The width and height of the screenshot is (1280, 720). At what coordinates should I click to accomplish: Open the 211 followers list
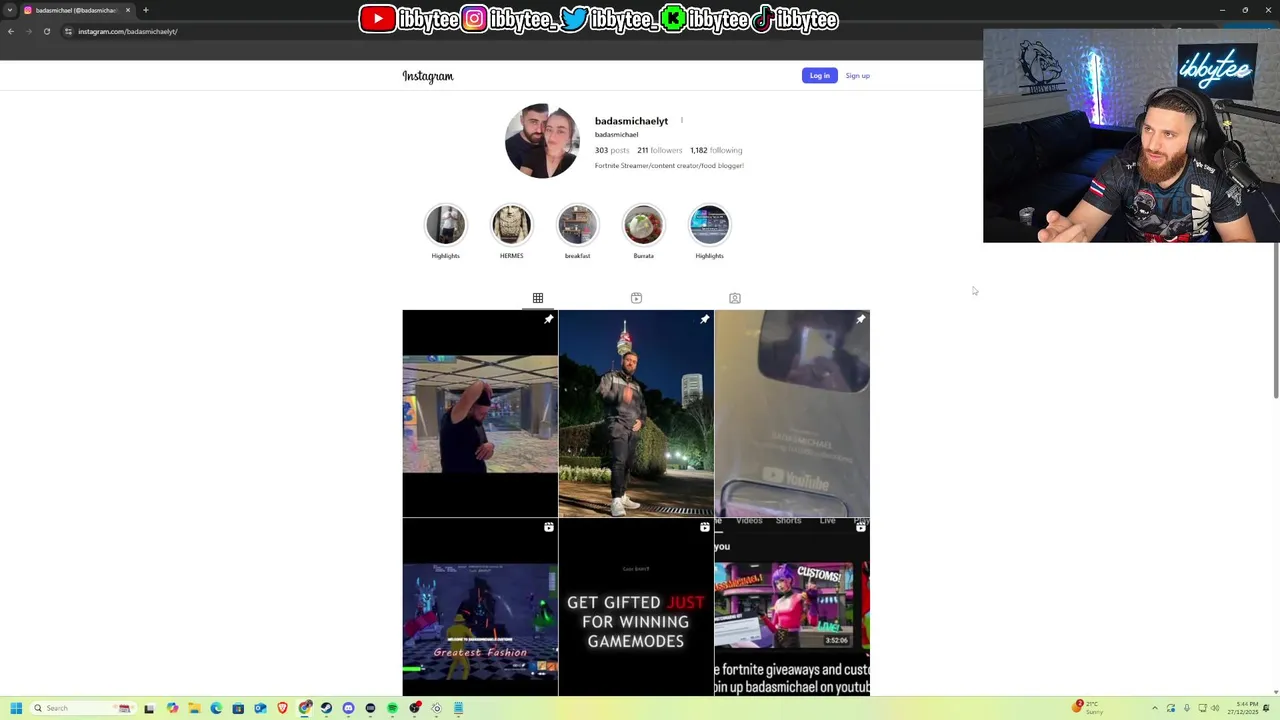[x=659, y=150]
